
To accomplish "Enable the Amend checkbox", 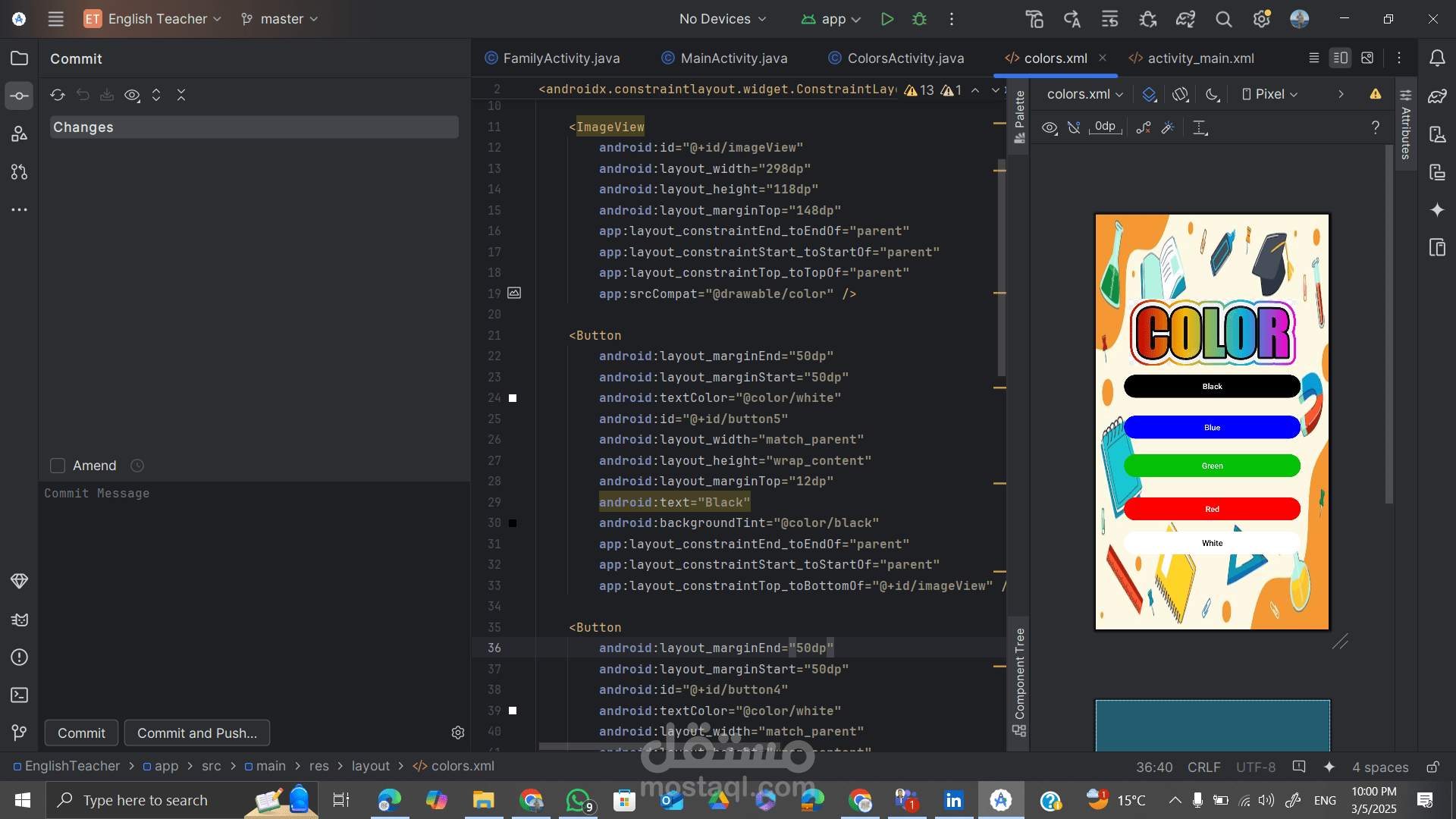I will pyautogui.click(x=58, y=465).
